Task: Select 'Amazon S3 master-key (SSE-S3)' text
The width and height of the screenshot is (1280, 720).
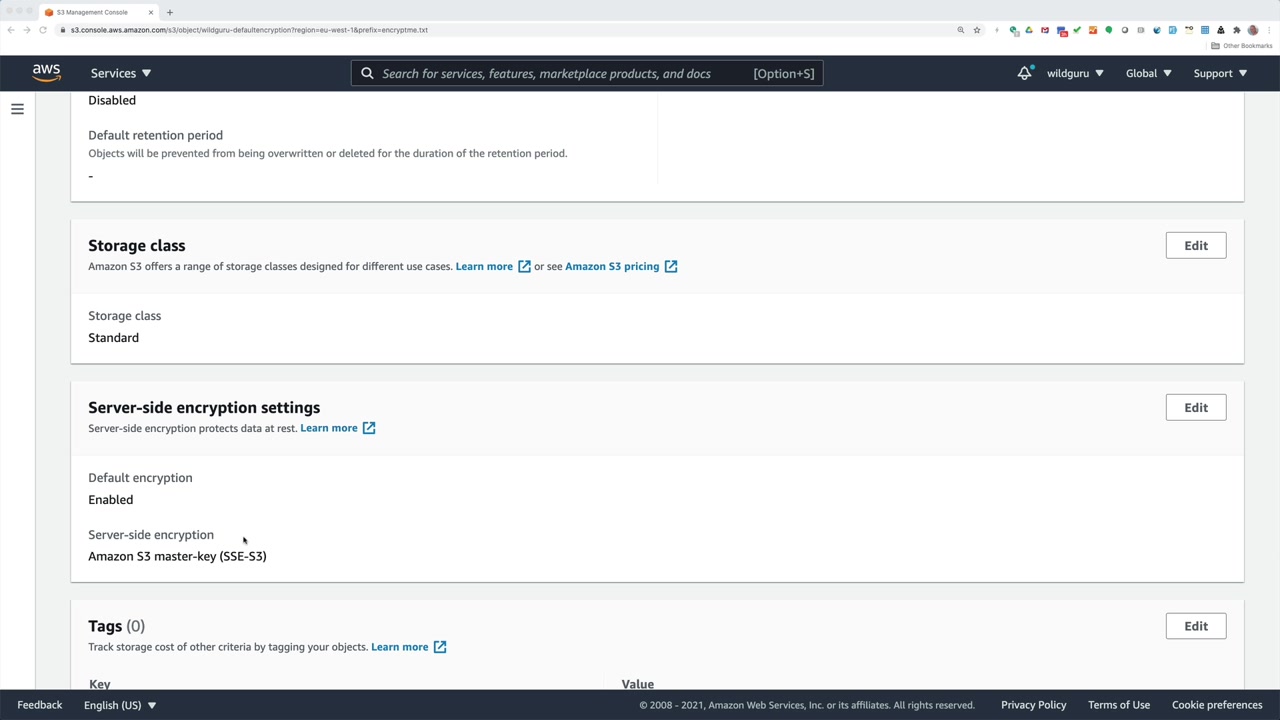Action: pos(177,556)
